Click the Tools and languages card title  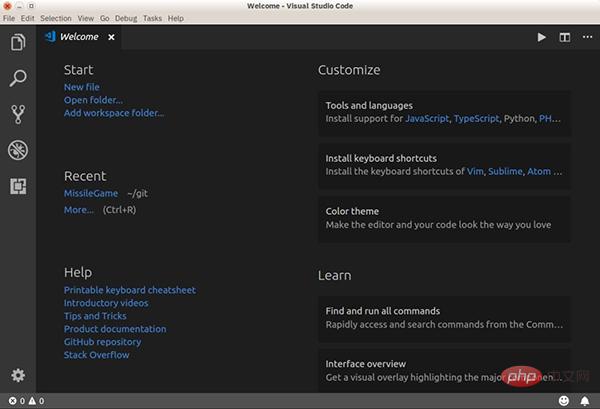click(x=369, y=106)
